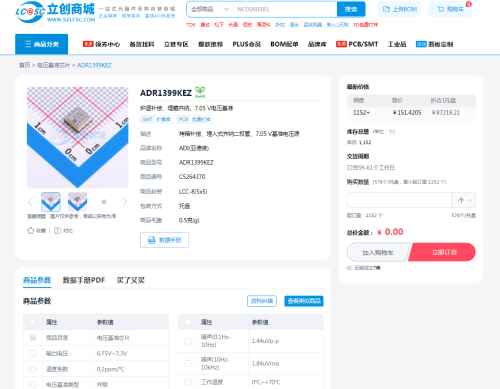Toggle checkbox for temperature coefficient row

(x=33, y=369)
